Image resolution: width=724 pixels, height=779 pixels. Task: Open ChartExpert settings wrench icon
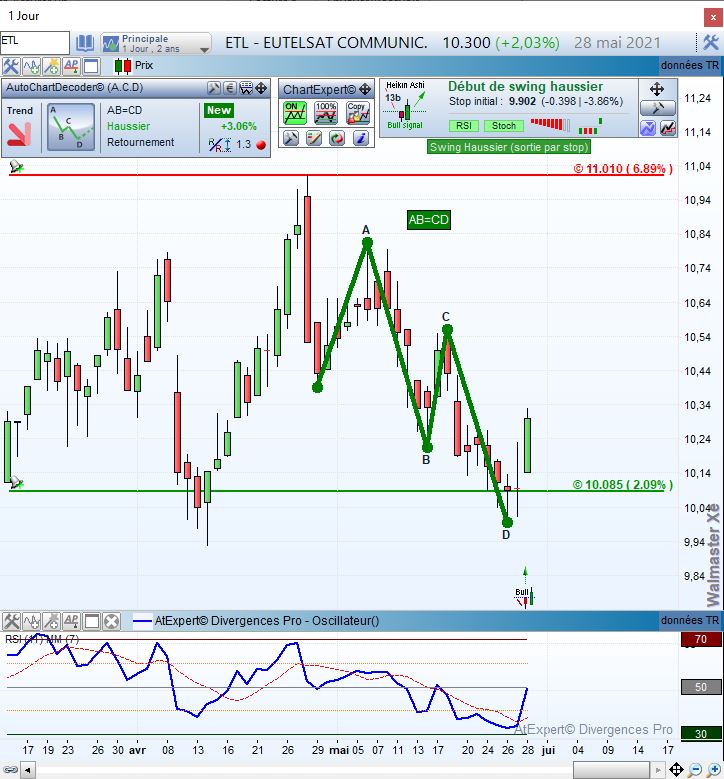coord(291,138)
